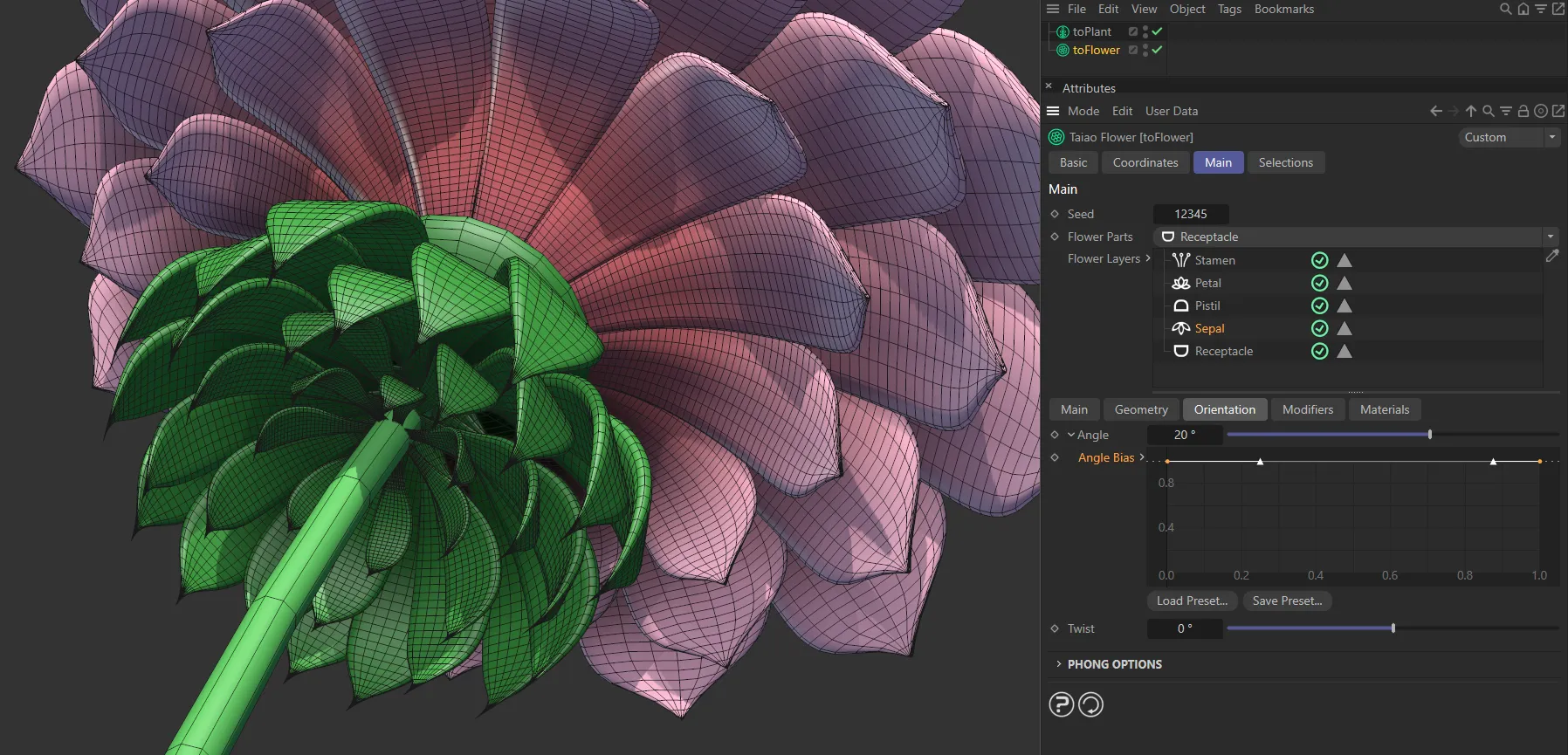The image size is (1568, 755).
Task: Click the Seed value field
Action: click(1191, 214)
